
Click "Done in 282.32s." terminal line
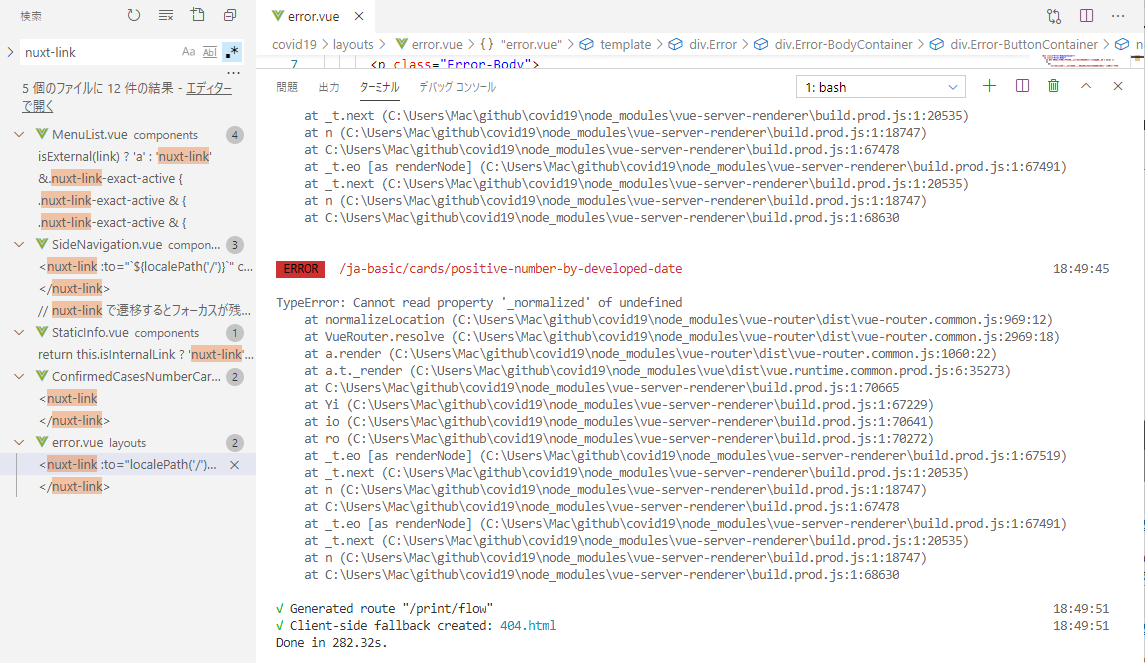332,643
